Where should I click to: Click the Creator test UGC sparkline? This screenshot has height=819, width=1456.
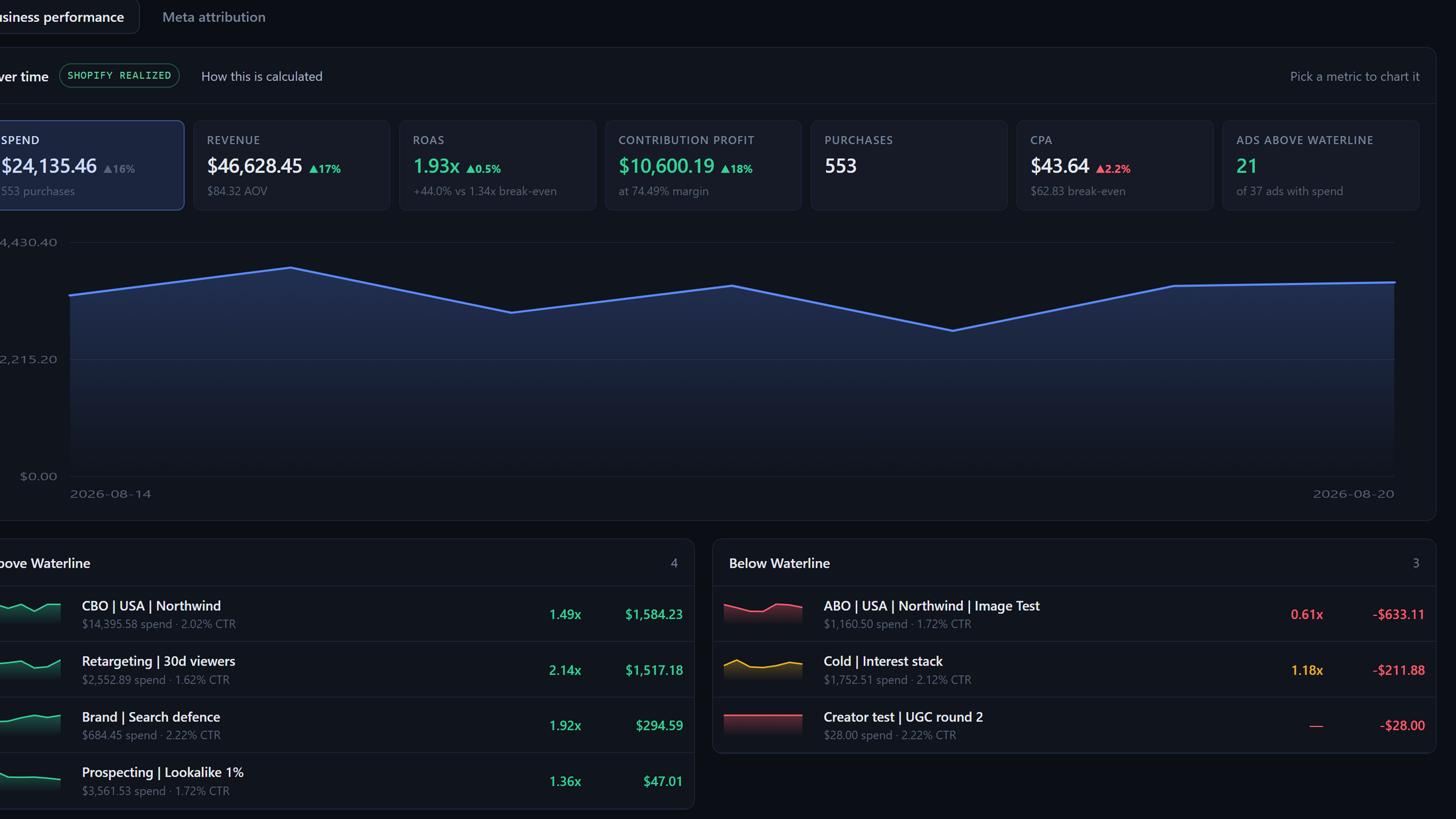(x=763, y=725)
